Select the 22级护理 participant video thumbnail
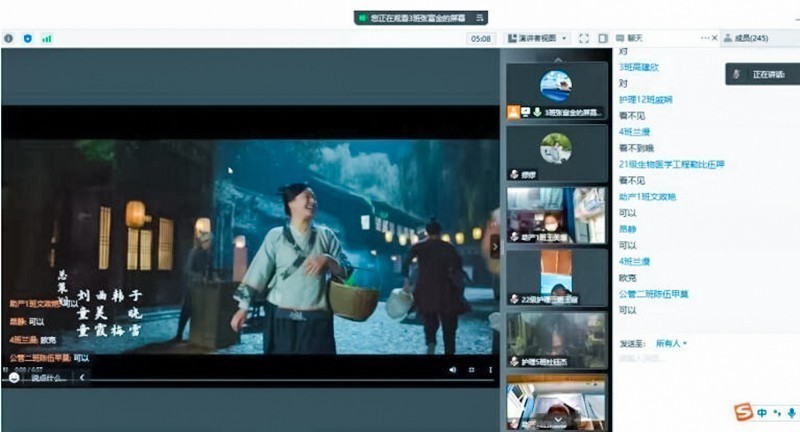Screen dimensions: 800x432 [x=557, y=277]
